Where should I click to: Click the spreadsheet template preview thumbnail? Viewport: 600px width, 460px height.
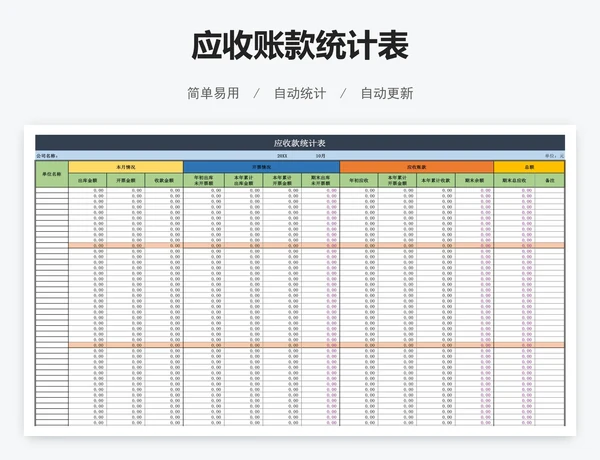pyautogui.click(x=300, y=280)
